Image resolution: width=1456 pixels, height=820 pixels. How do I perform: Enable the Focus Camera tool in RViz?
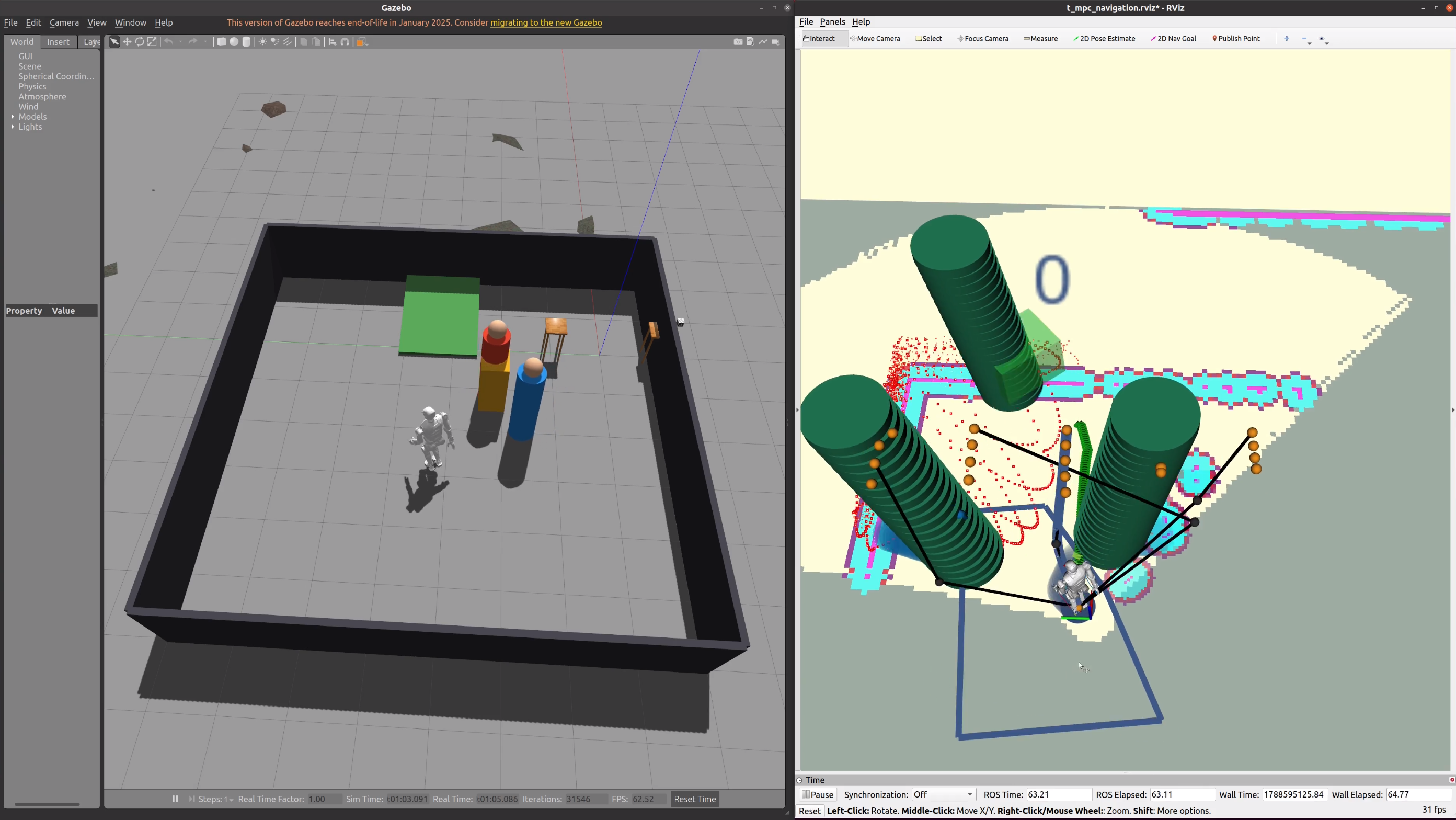(x=983, y=39)
